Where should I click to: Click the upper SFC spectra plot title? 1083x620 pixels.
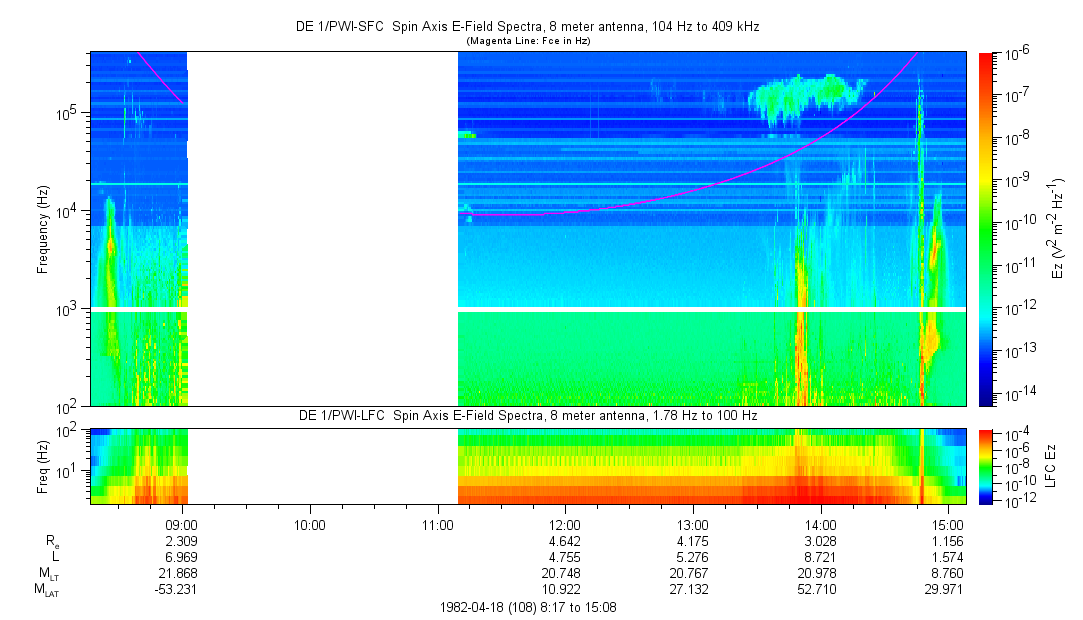click(528, 25)
